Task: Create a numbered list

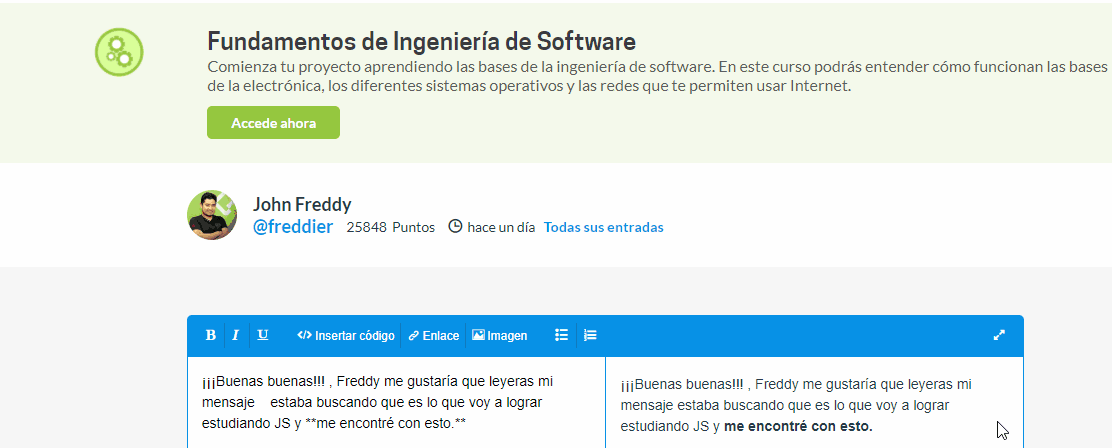Action: pos(590,335)
